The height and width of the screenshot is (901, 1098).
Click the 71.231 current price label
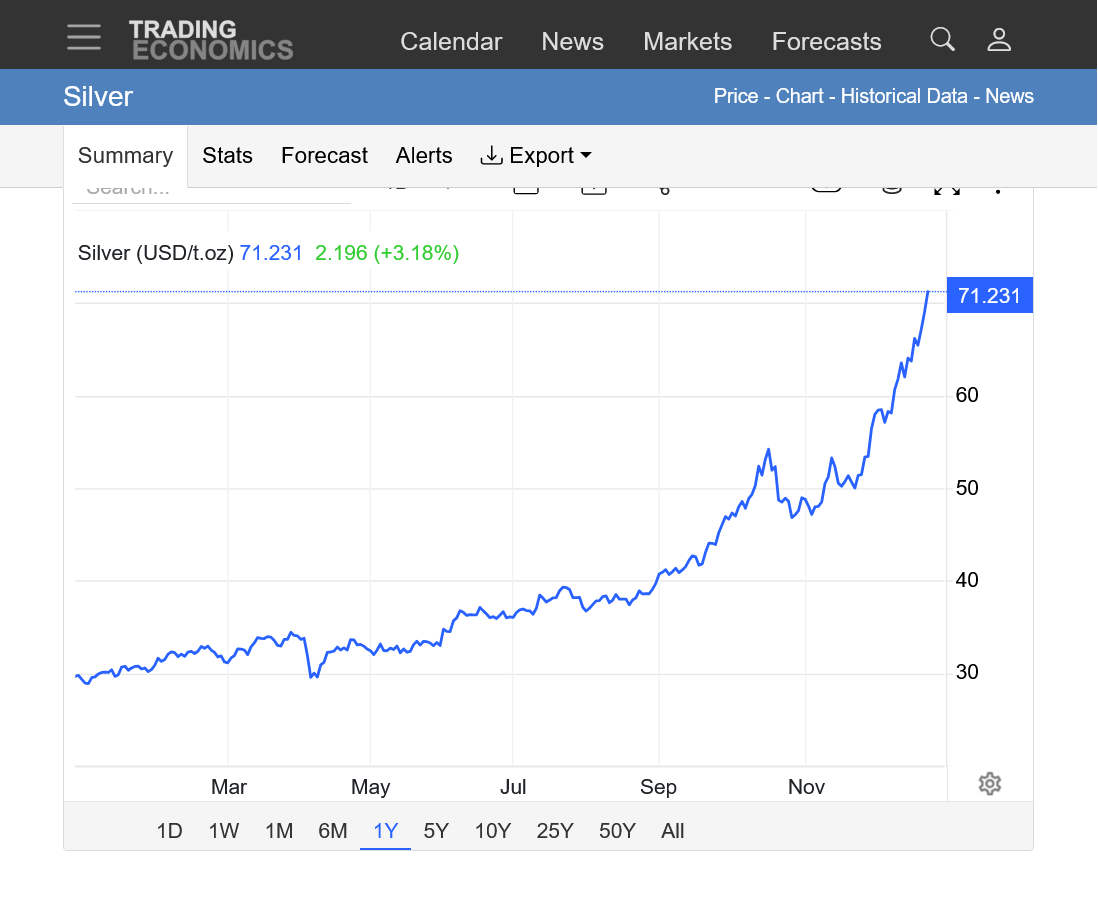[988, 295]
